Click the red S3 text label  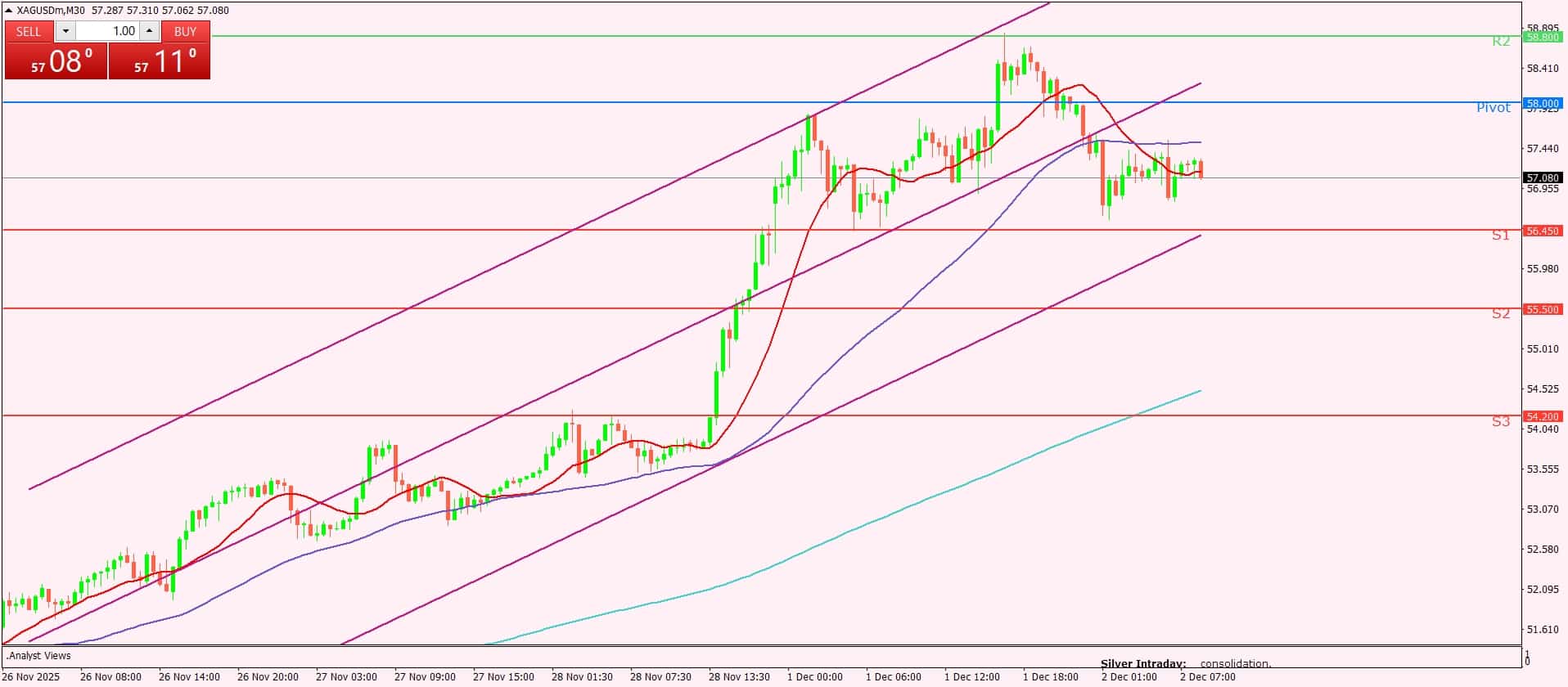pos(1500,422)
